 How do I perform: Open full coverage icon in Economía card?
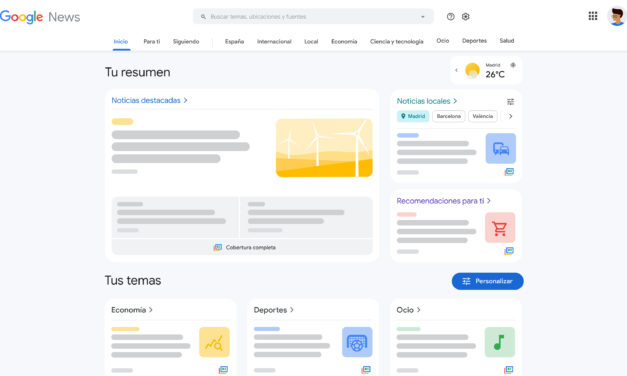point(223,370)
